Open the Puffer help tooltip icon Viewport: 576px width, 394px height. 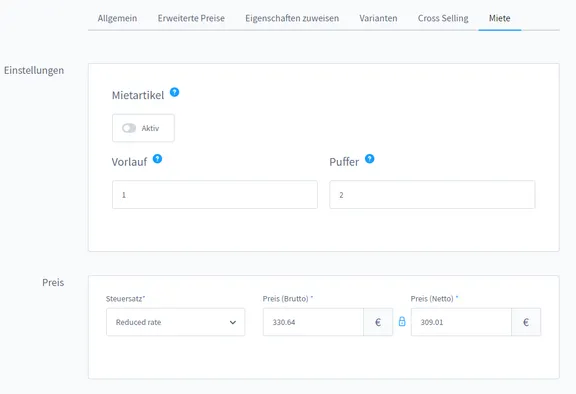tap(370, 159)
